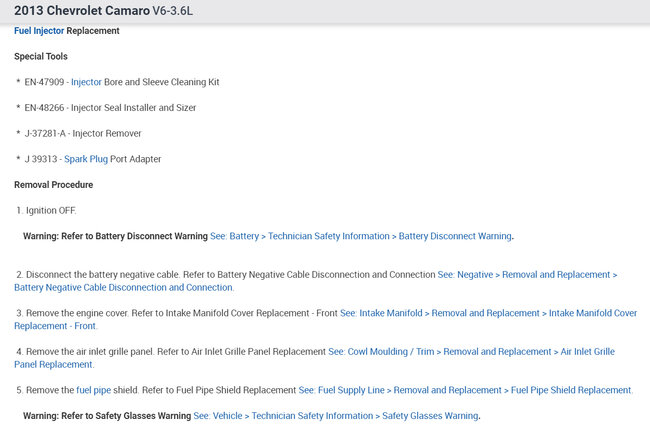This screenshot has width=650, height=439.
Task: Open Fuel Supply Line Shield Replacement link
Action: click(465, 390)
